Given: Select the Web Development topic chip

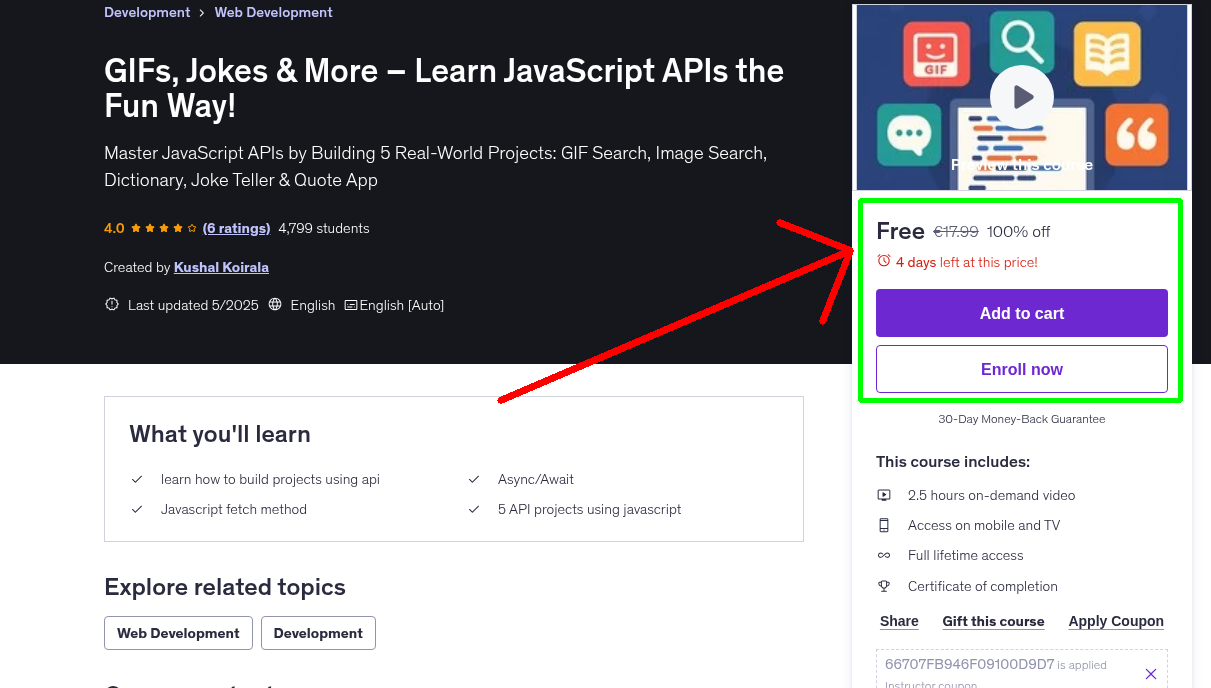Looking at the screenshot, I should tap(178, 632).
